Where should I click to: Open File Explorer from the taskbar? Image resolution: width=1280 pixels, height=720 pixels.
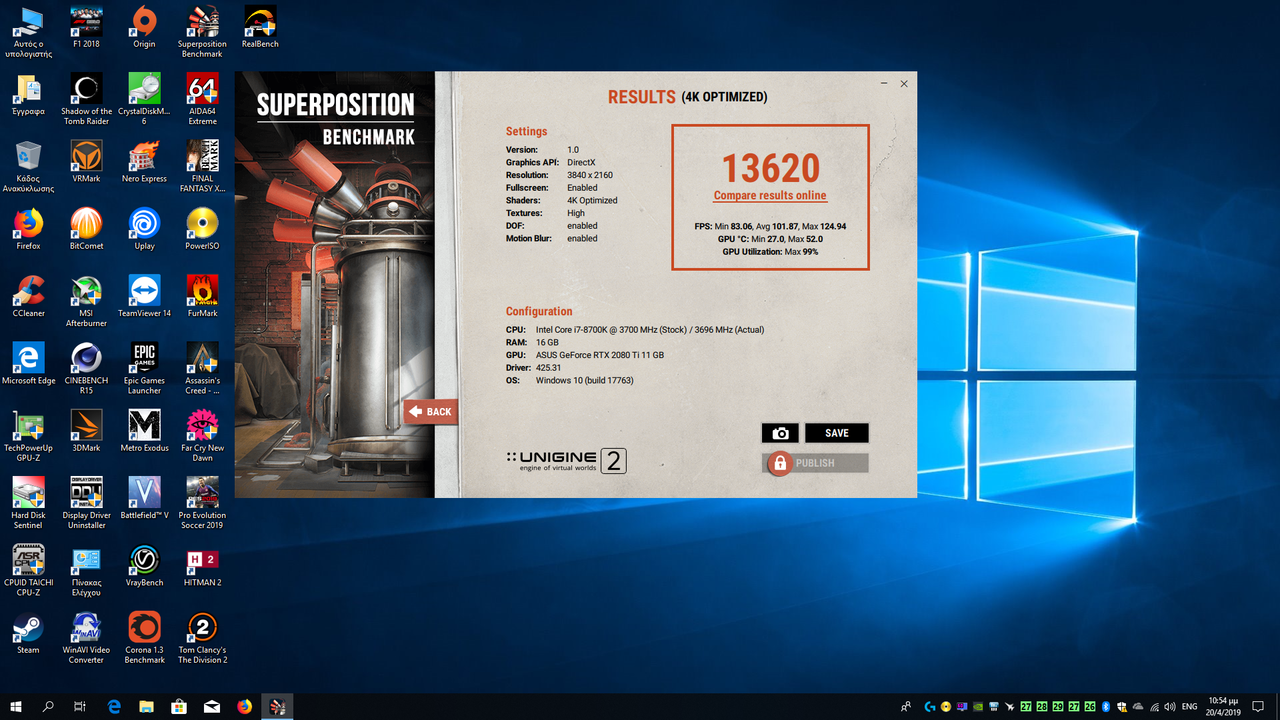(x=146, y=707)
